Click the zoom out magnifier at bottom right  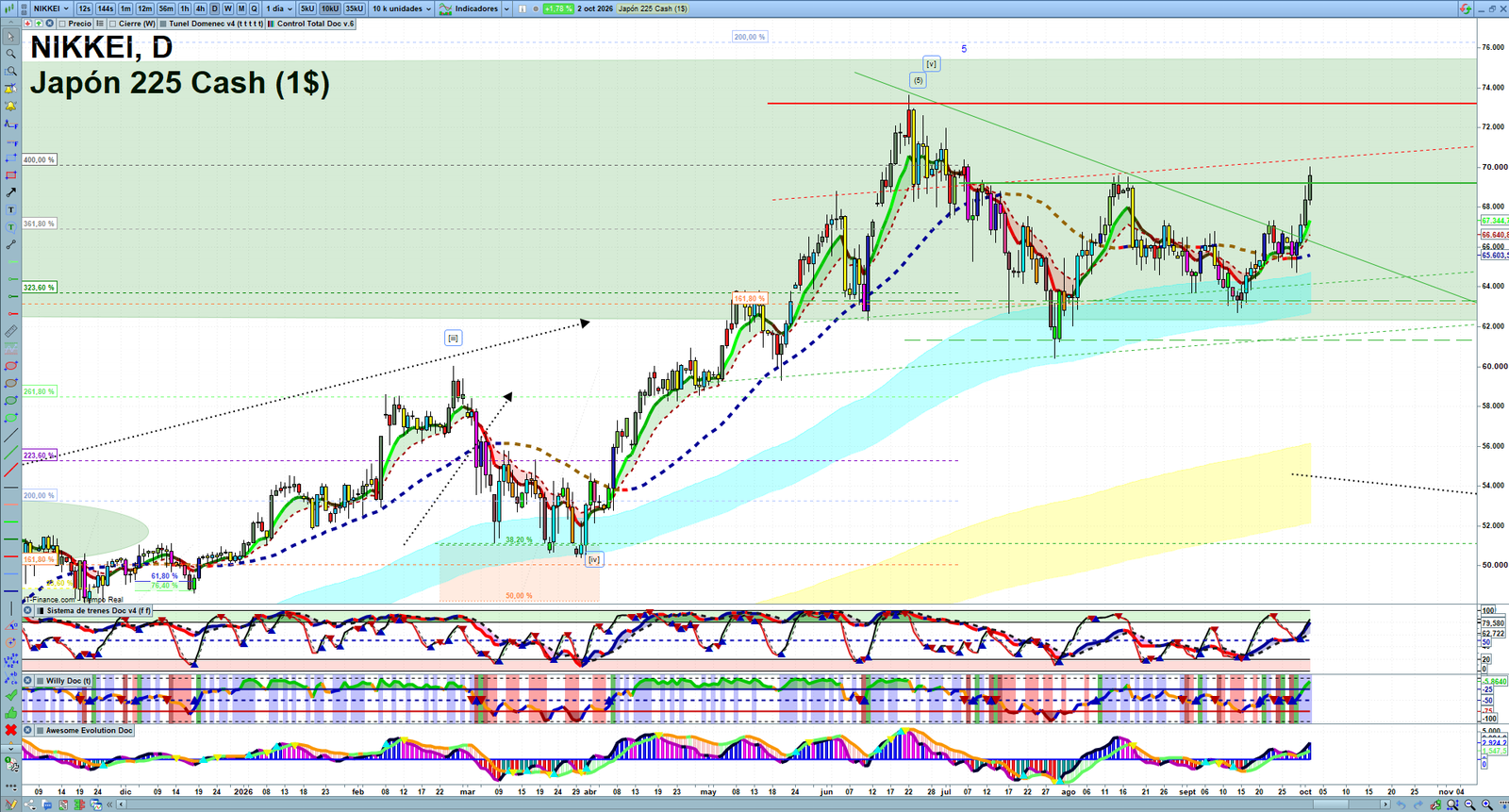point(1469,804)
